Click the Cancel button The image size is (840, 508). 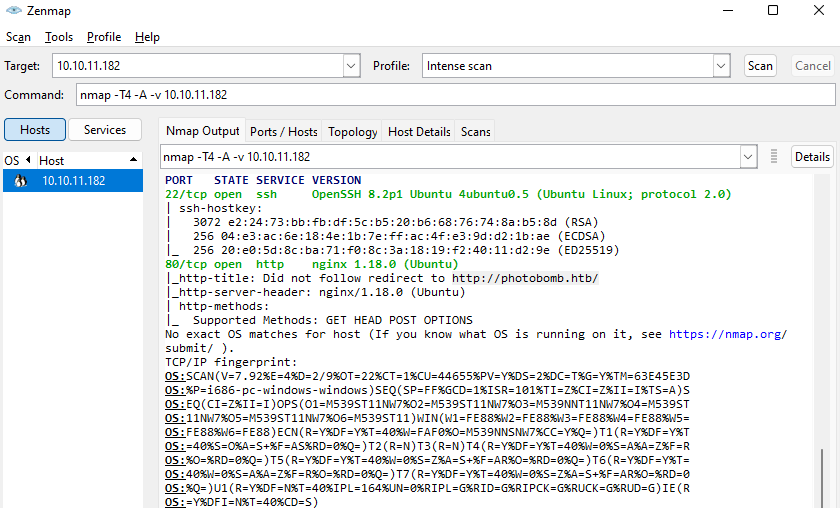813,66
